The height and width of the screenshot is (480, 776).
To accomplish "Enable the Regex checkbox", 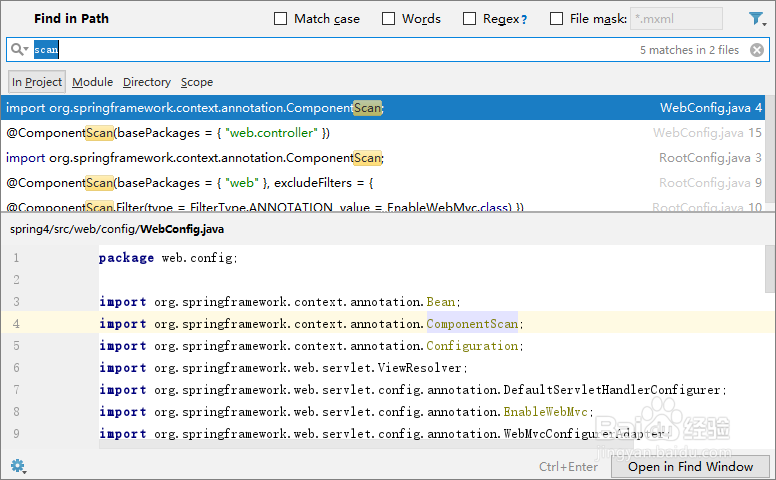I will click(469, 19).
